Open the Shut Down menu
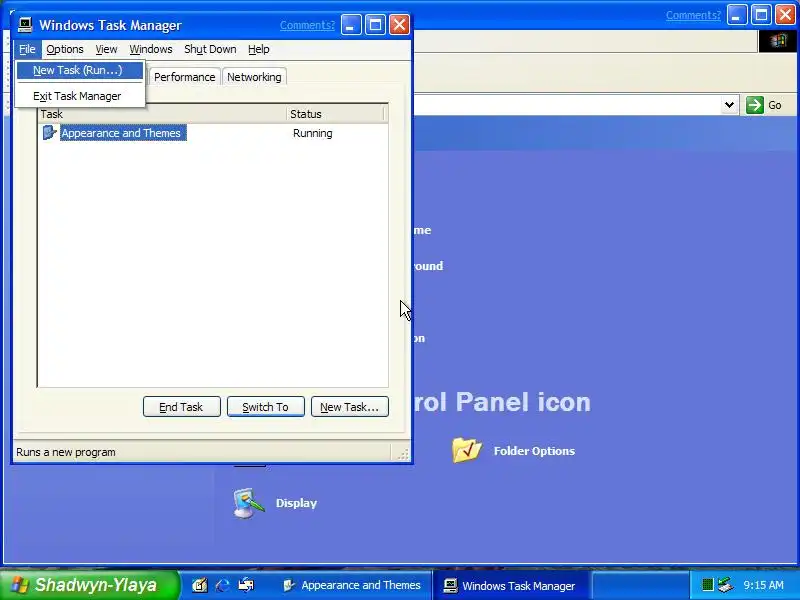Image resolution: width=800 pixels, height=600 pixels. click(x=210, y=49)
